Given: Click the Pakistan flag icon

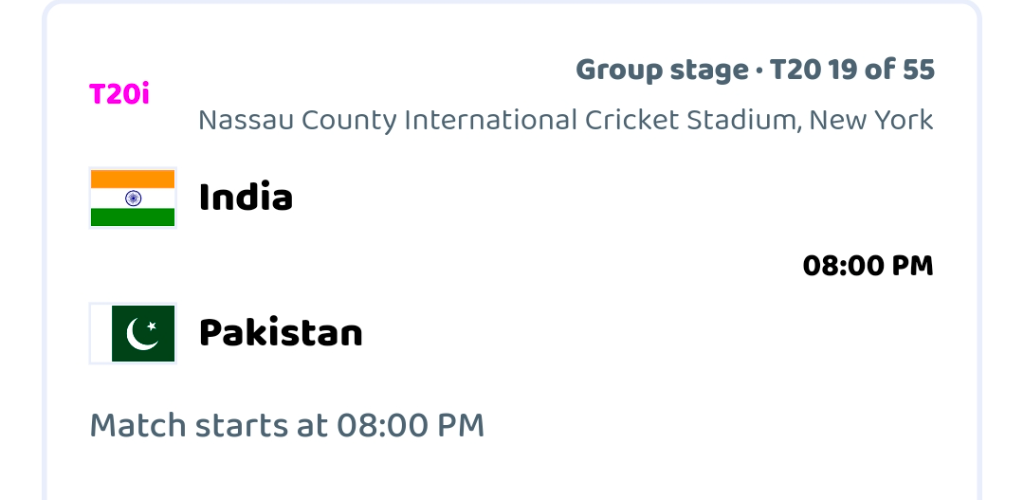Looking at the screenshot, I should click(x=133, y=333).
